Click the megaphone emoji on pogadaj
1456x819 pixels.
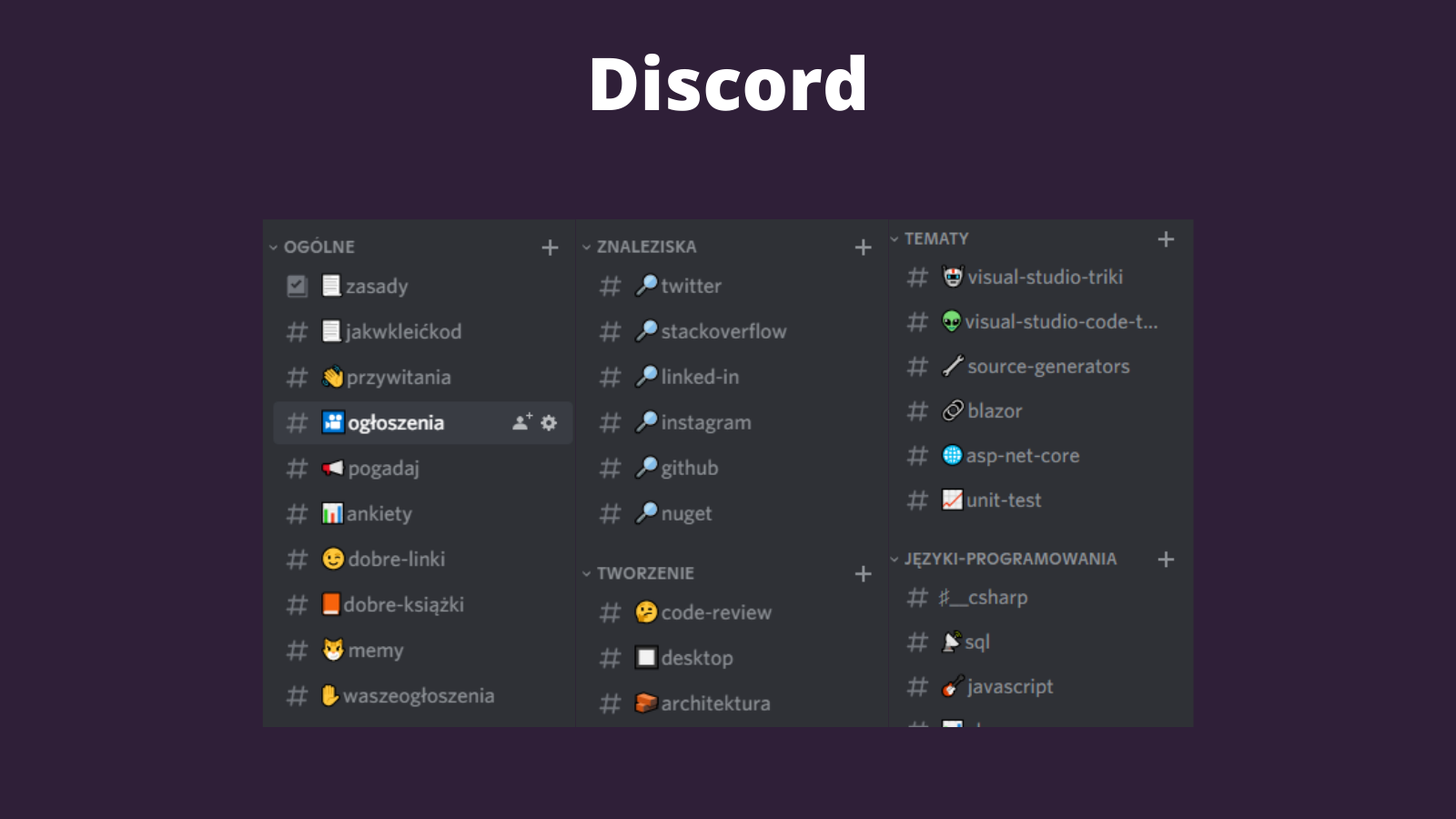(333, 468)
